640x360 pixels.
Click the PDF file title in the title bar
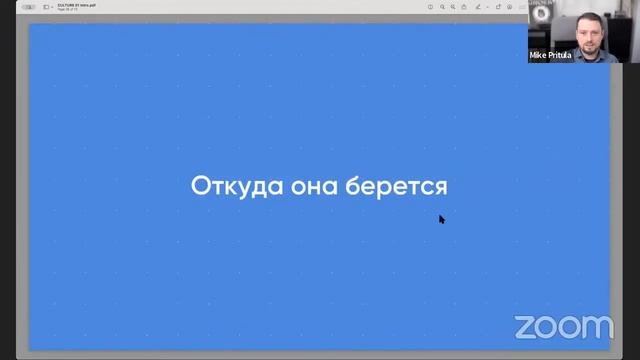[76, 5]
